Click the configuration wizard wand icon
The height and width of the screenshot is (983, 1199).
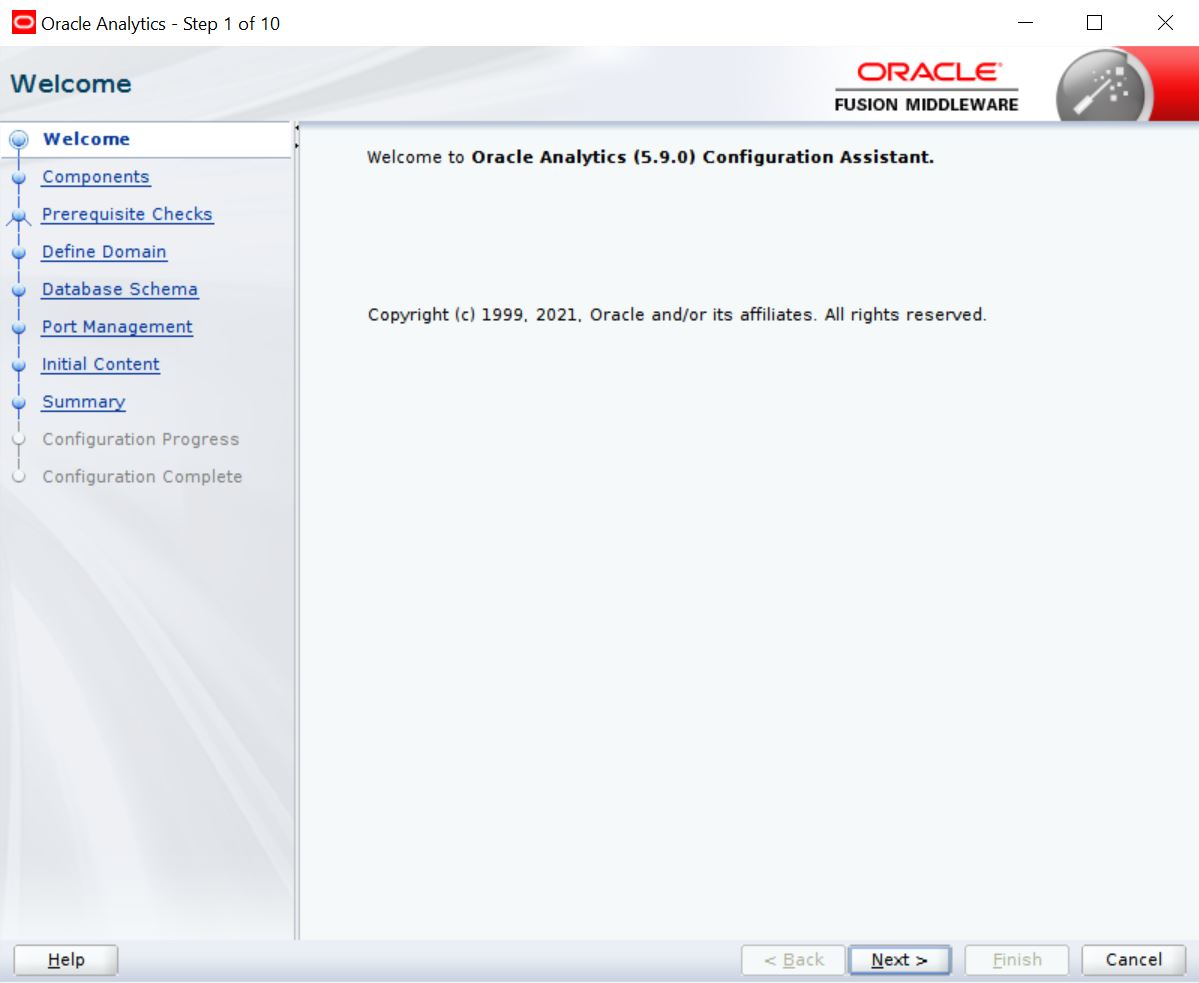tap(1104, 87)
